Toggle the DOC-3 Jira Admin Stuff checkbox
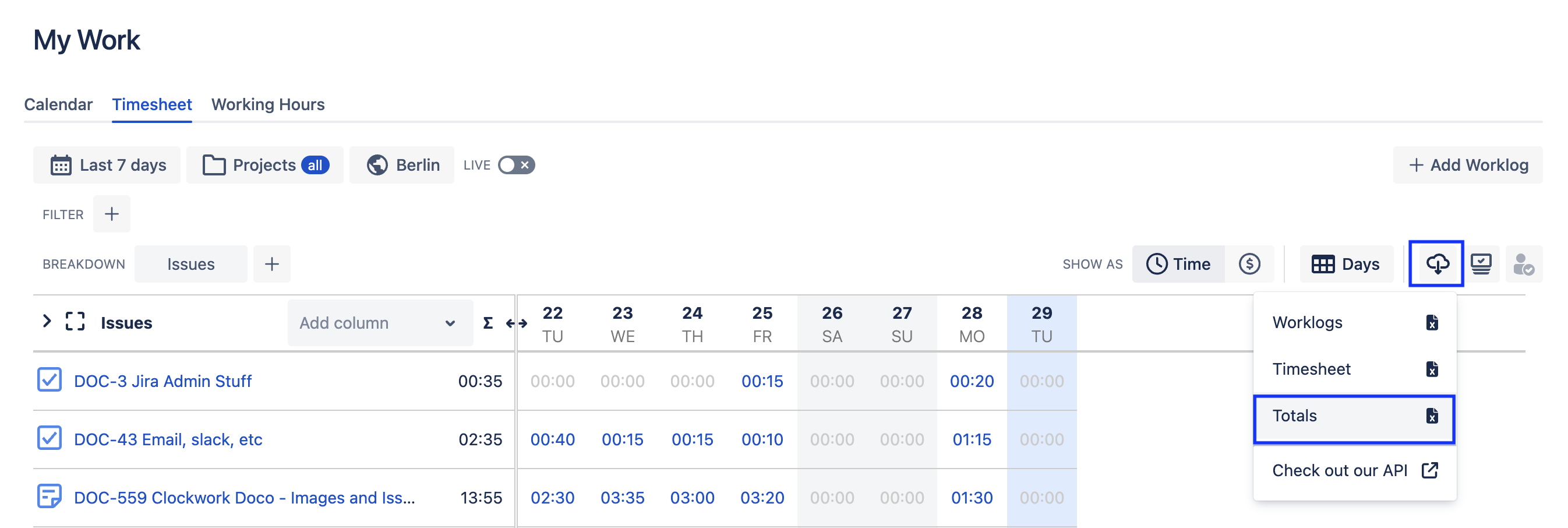 coord(50,379)
